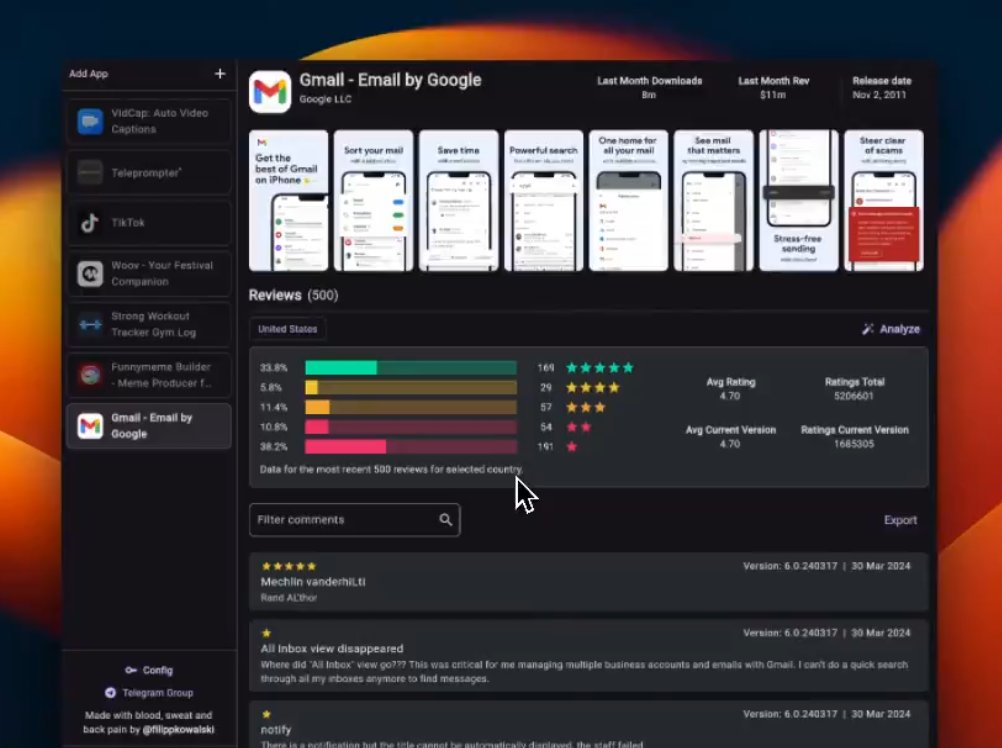Image resolution: width=1002 pixels, height=748 pixels.
Task: Click the 'notify' review title
Action: coord(275,729)
